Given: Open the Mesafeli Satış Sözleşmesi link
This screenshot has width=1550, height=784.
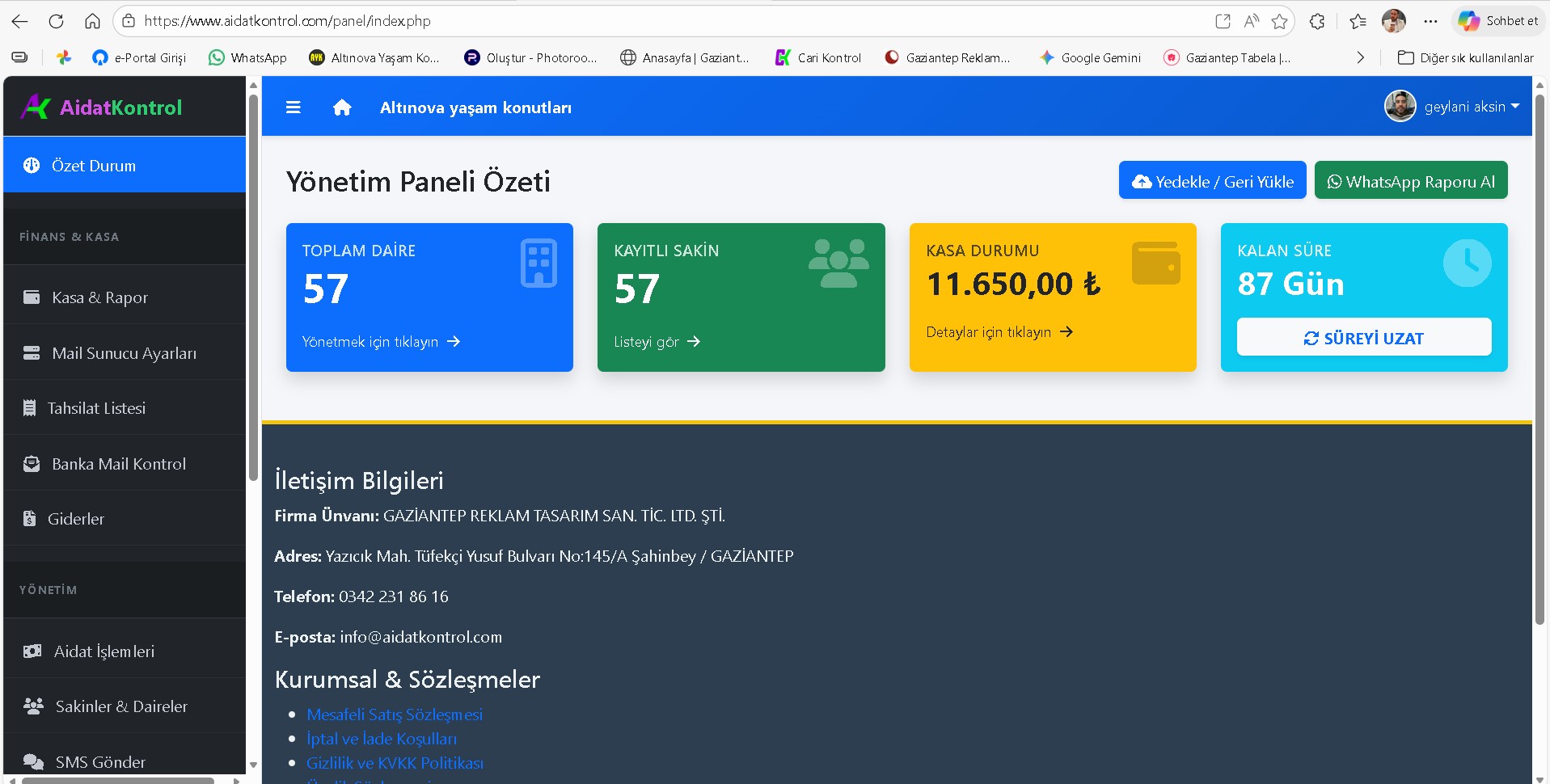Looking at the screenshot, I should pyautogui.click(x=395, y=714).
